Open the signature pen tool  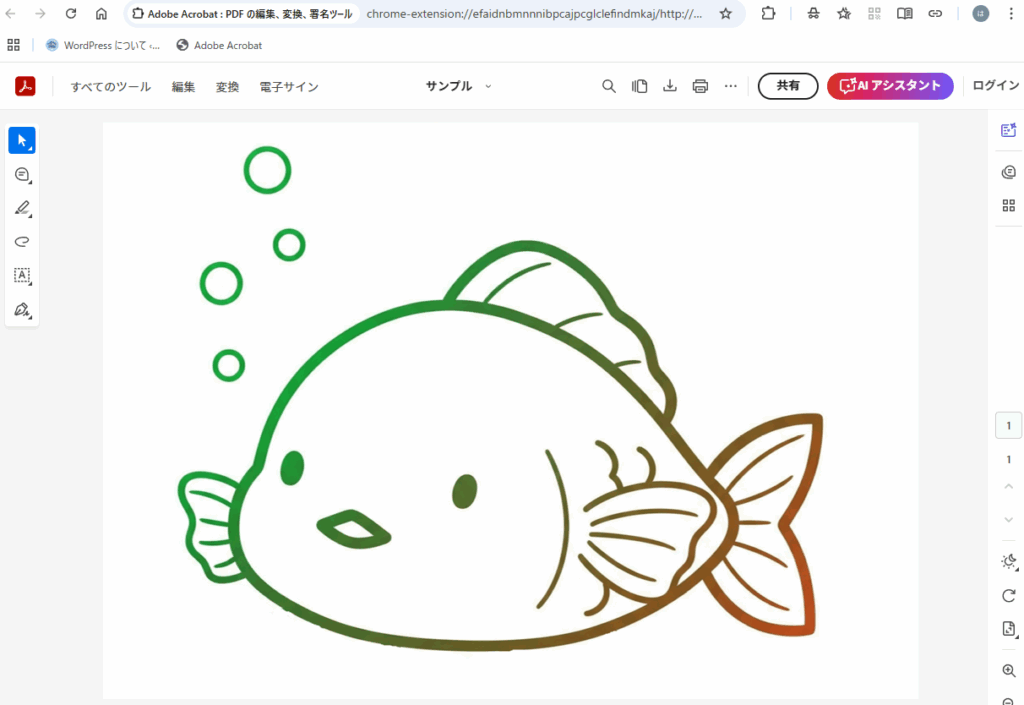(22, 310)
